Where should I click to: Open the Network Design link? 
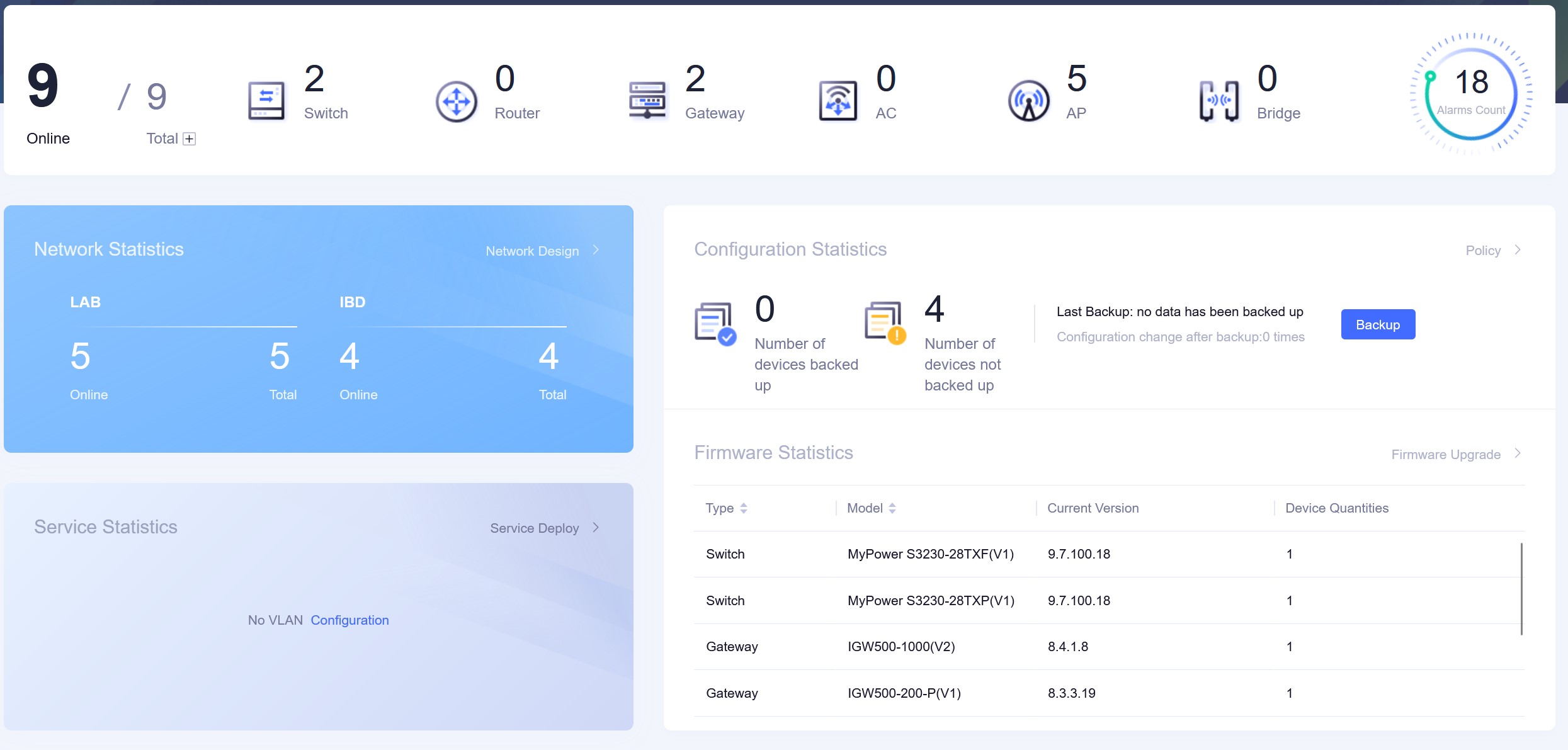[532, 251]
